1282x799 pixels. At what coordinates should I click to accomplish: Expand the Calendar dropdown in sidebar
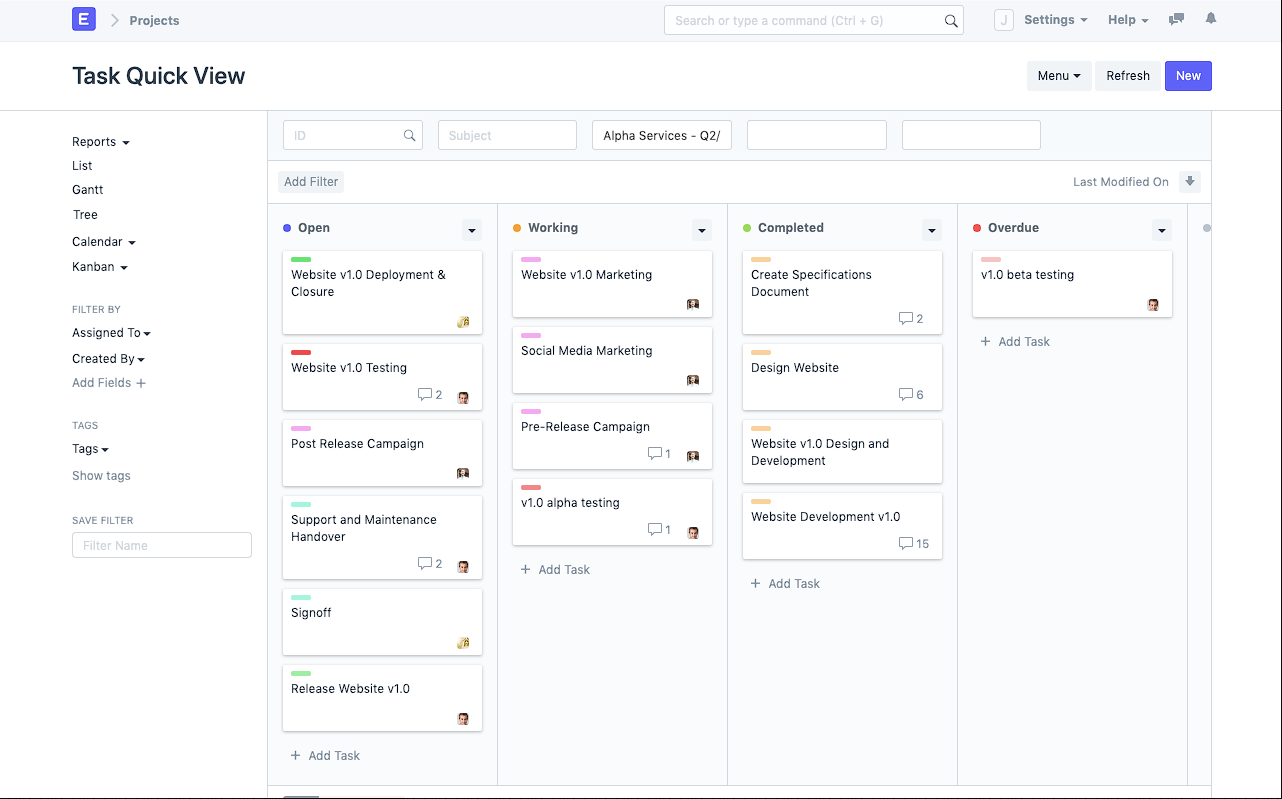[104, 242]
